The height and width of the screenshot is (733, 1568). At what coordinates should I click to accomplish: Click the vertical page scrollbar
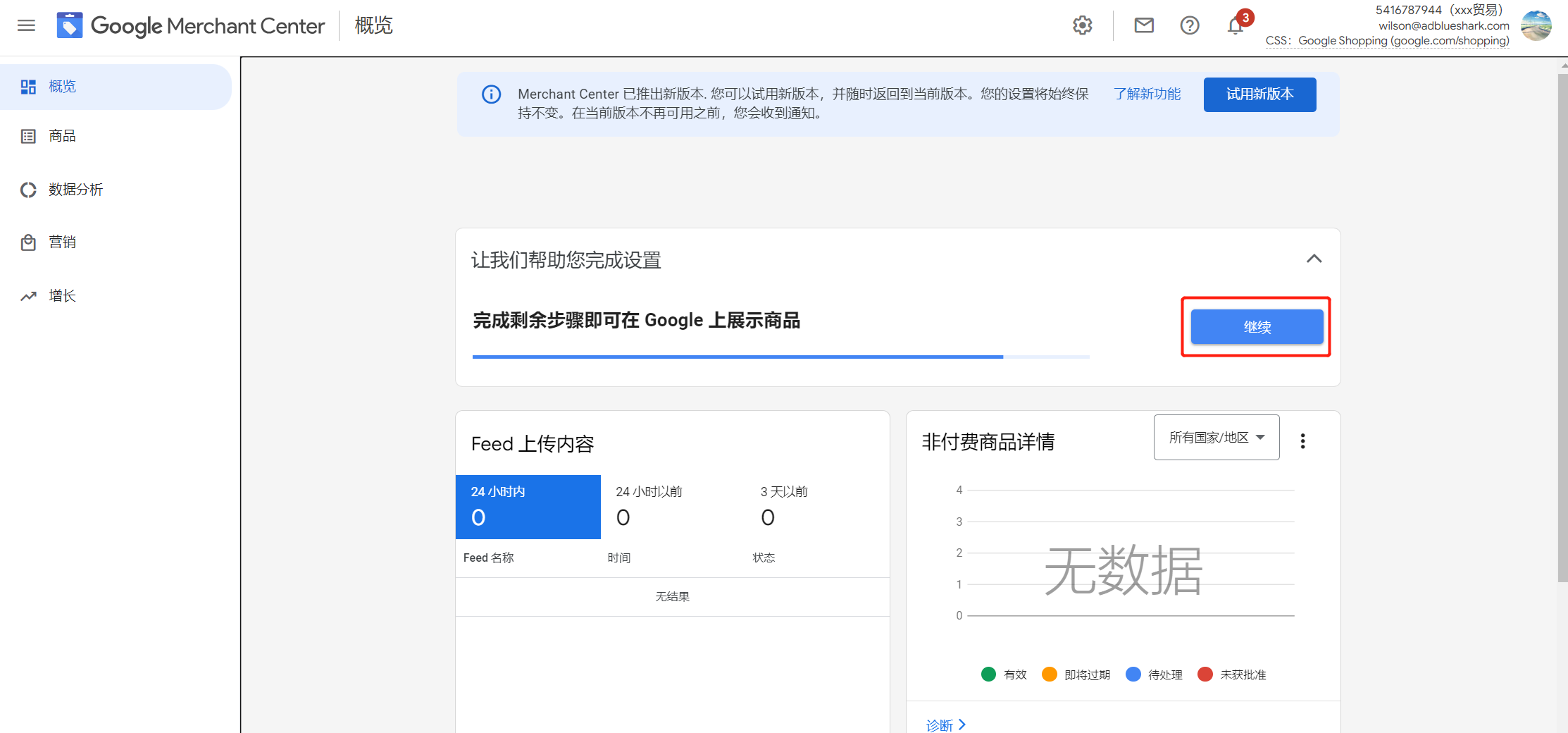(x=1563, y=326)
